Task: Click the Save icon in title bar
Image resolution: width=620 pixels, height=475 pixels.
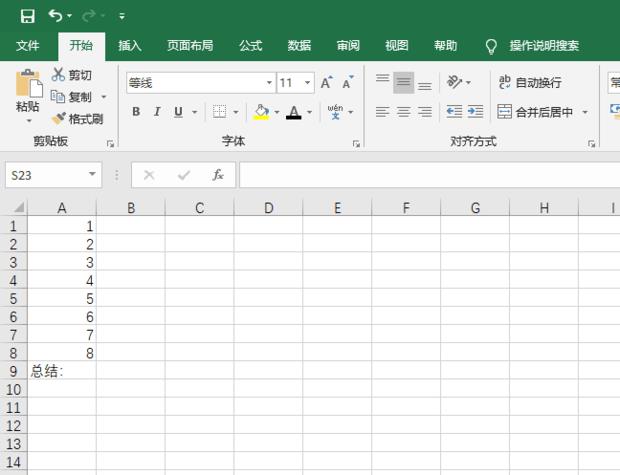Action: coord(27,16)
